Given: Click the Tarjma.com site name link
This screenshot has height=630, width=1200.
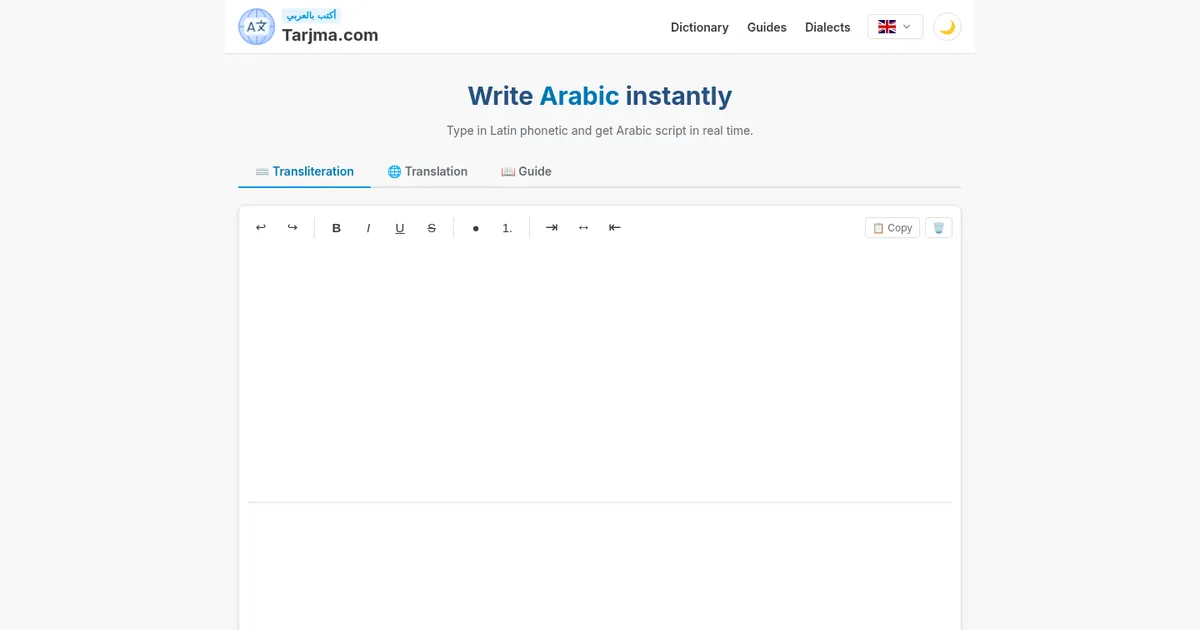Looking at the screenshot, I should coord(330,35).
